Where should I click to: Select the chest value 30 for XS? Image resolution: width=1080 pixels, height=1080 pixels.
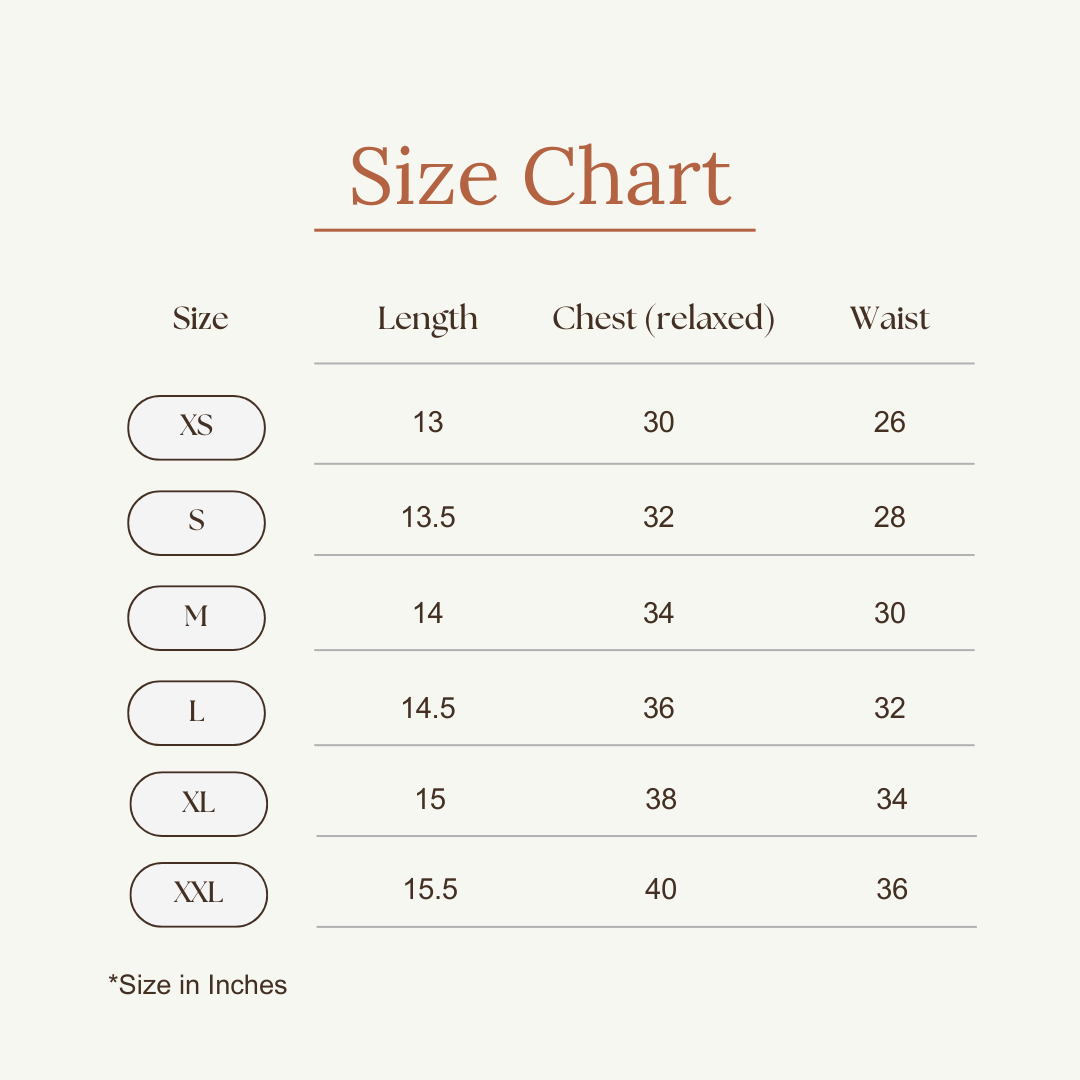click(658, 422)
